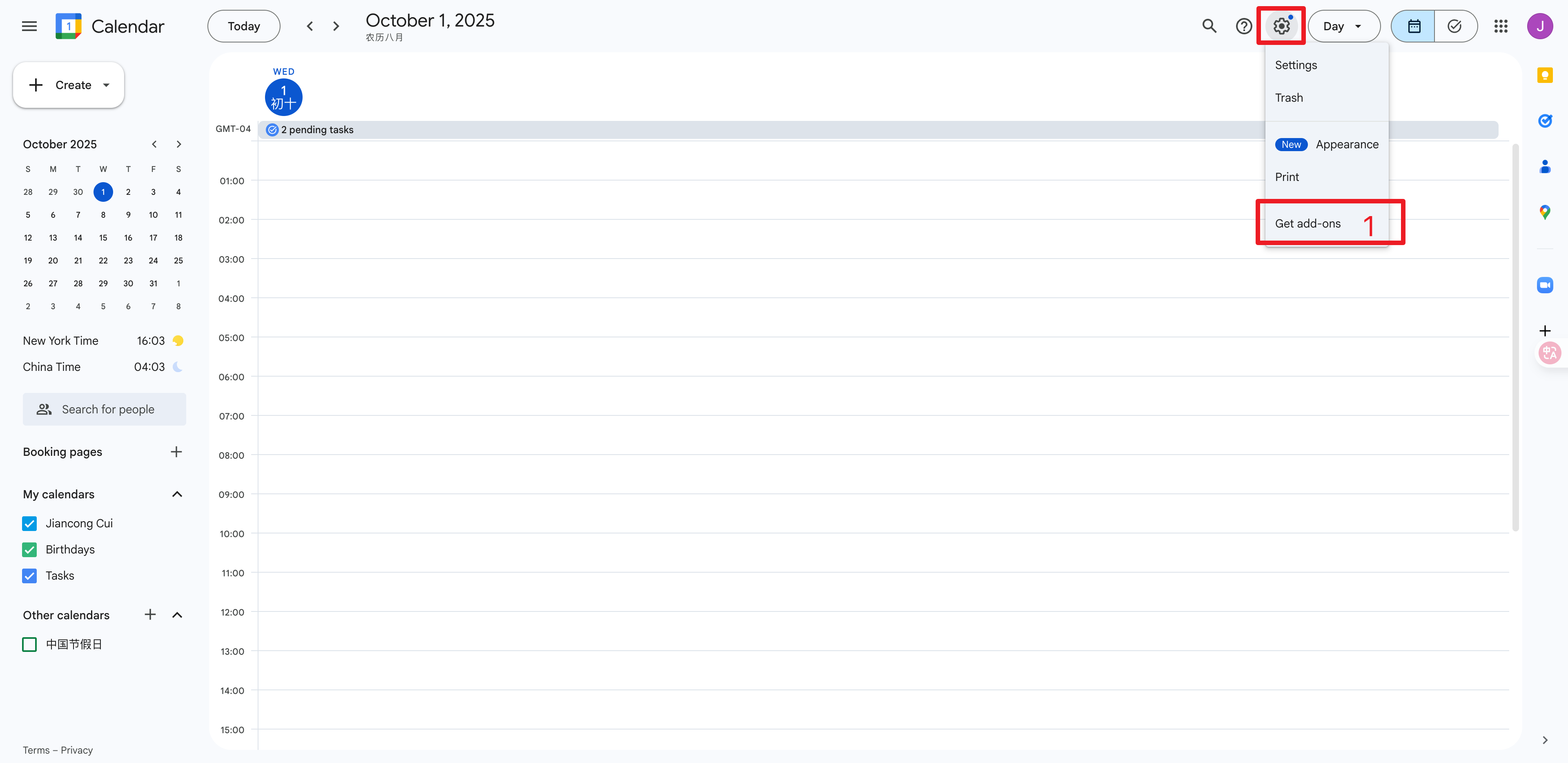Choose Appearance in the settings menu
1568x763 pixels.
point(1346,144)
